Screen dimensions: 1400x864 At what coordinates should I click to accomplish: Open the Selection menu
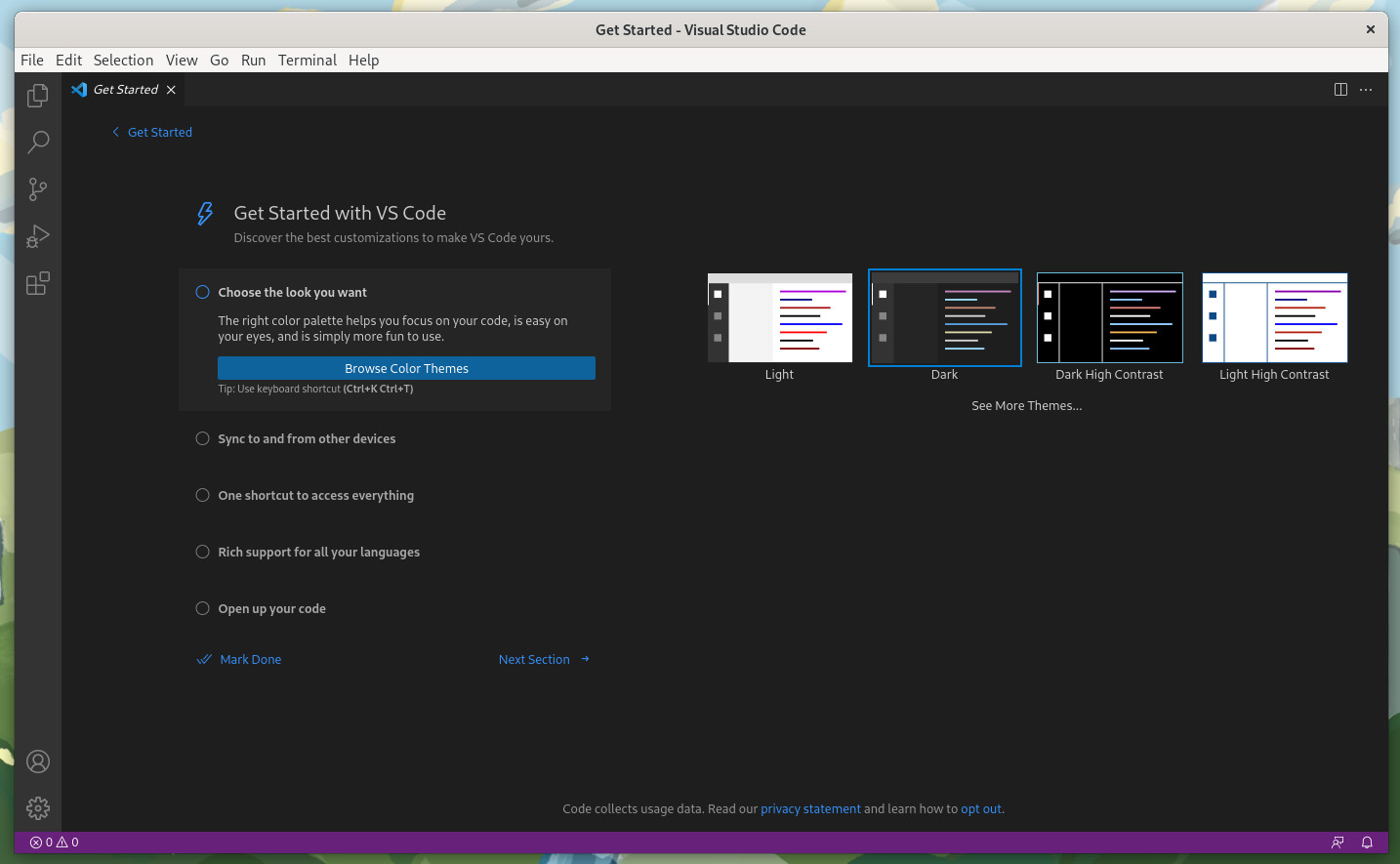(123, 61)
